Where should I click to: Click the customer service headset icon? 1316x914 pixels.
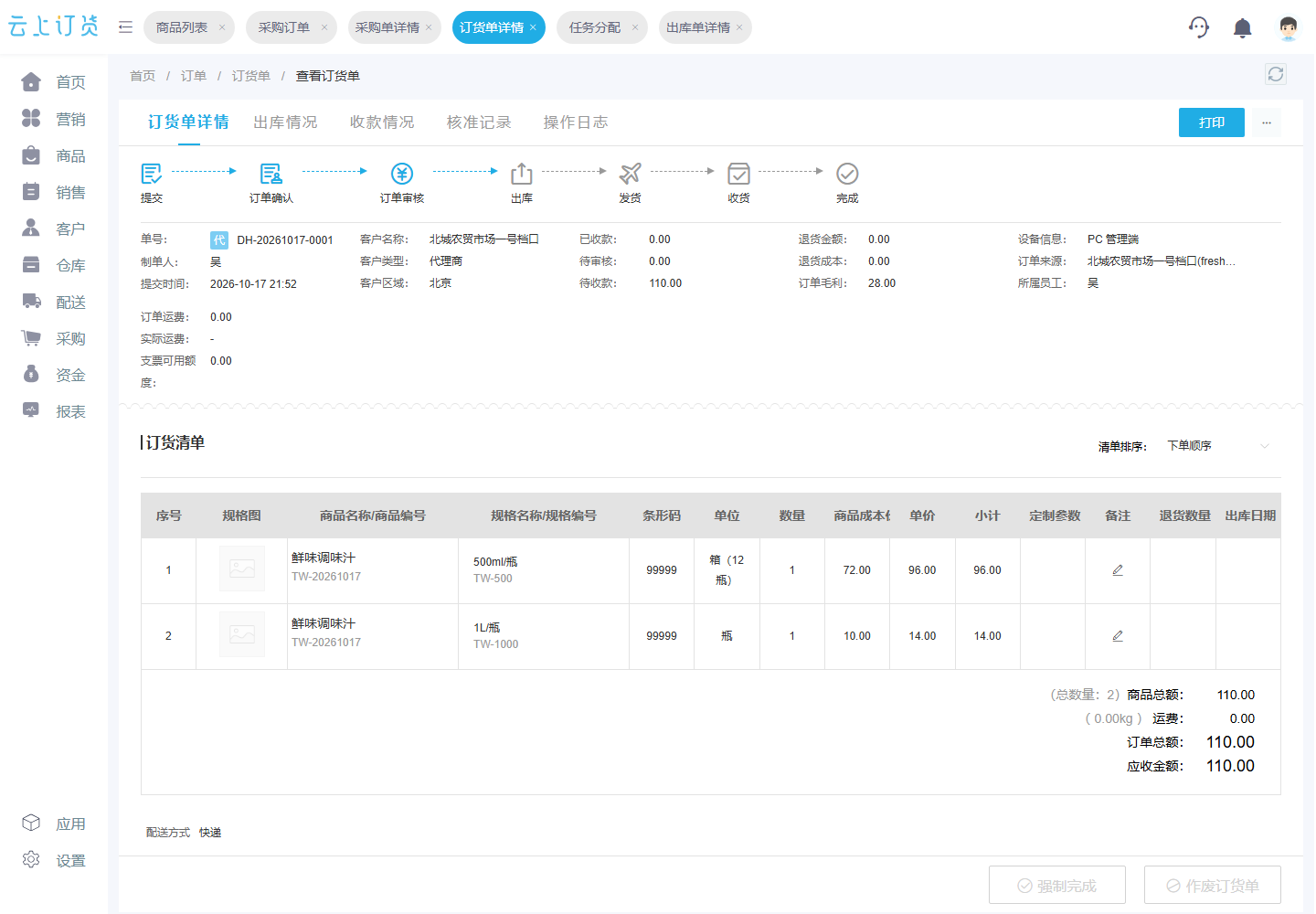pos(1199,27)
